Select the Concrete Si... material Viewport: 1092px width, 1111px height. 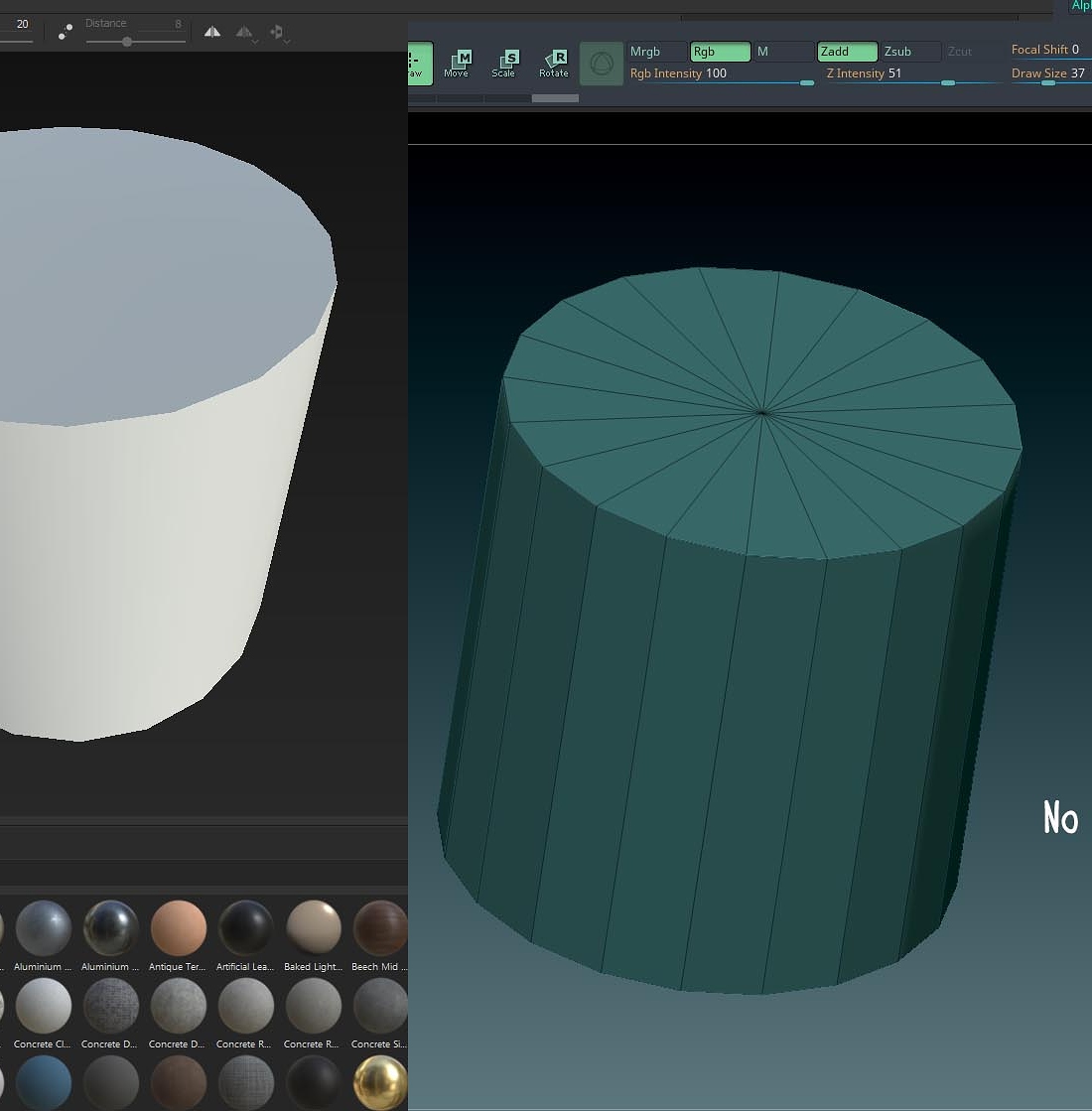pyautogui.click(x=380, y=1006)
